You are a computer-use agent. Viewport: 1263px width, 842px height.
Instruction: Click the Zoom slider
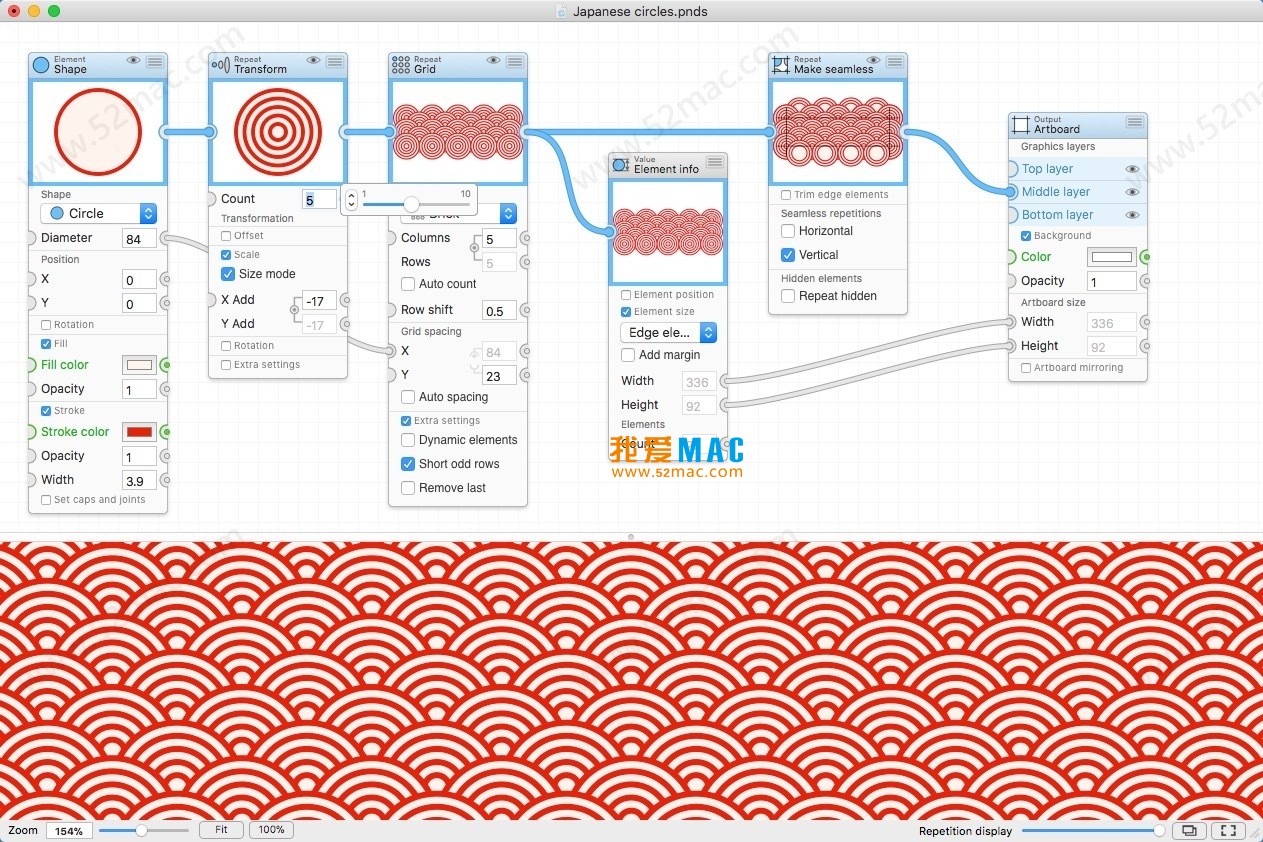(x=143, y=830)
